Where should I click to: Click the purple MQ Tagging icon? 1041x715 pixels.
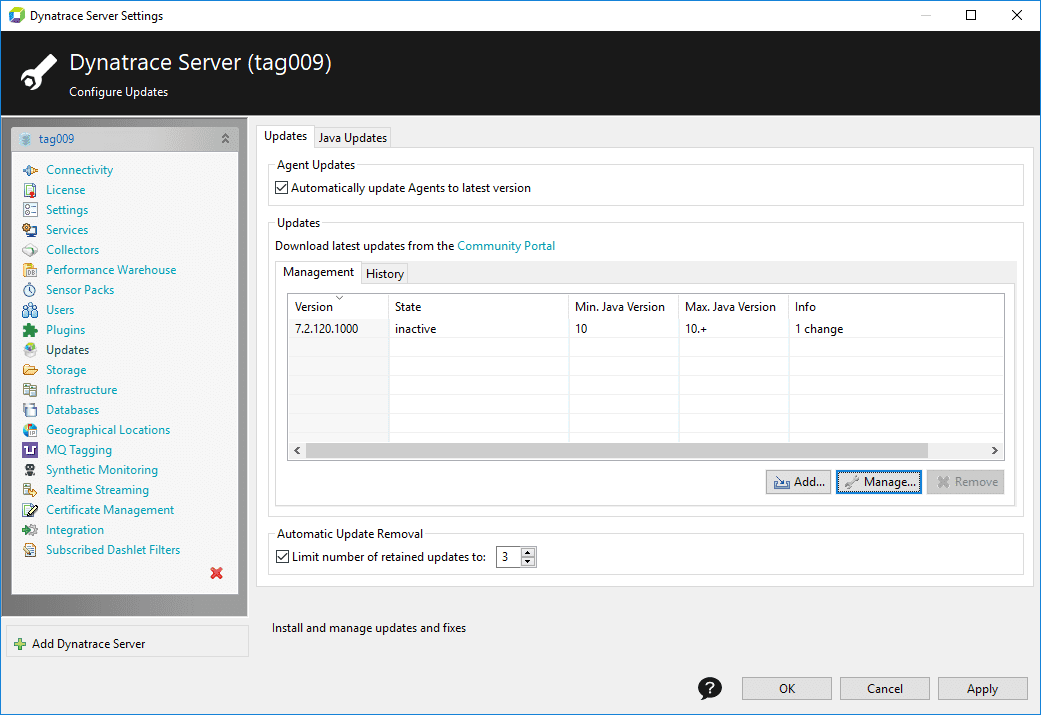[x=30, y=450]
